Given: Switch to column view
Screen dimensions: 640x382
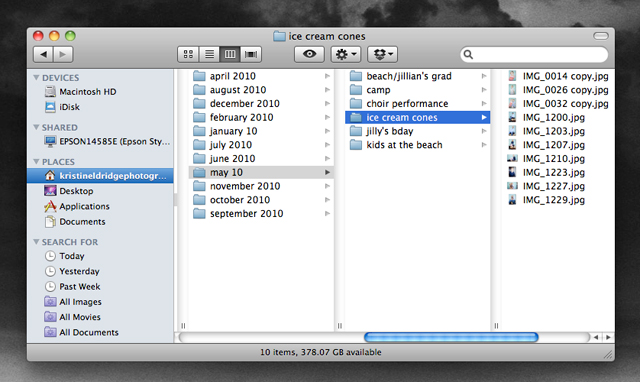Looking at the screenshot, I should pos(230,54).
